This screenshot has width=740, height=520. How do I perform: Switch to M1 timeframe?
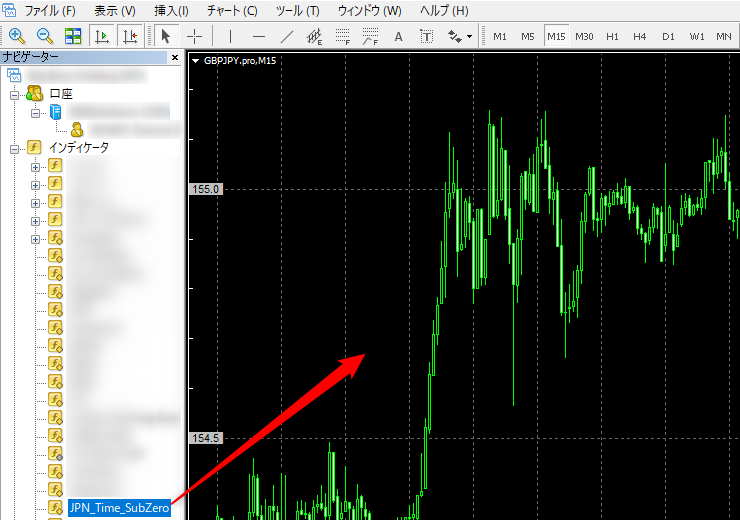pos(500,36)
